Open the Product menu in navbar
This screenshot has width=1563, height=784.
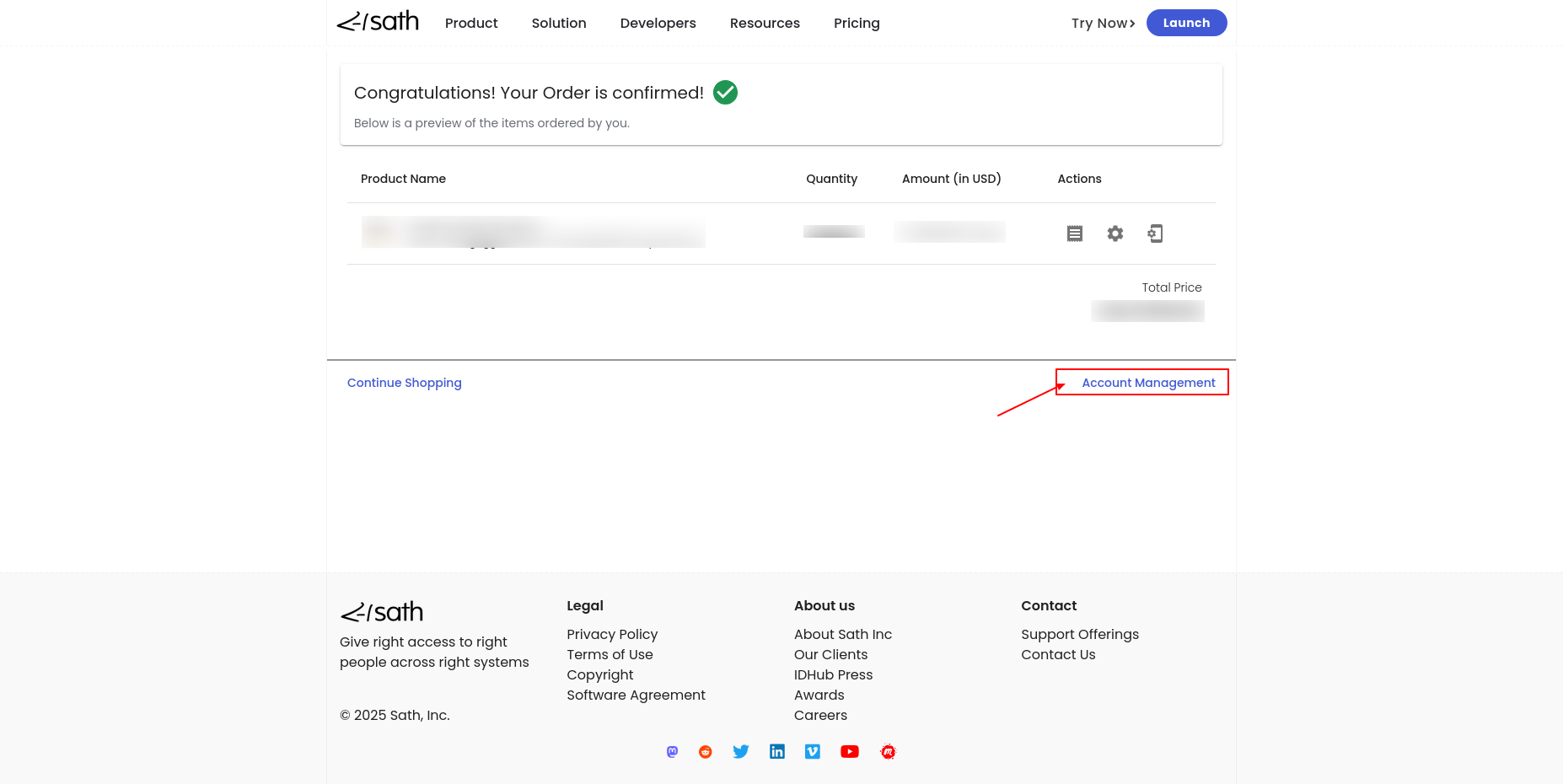[x=471, y=24]
